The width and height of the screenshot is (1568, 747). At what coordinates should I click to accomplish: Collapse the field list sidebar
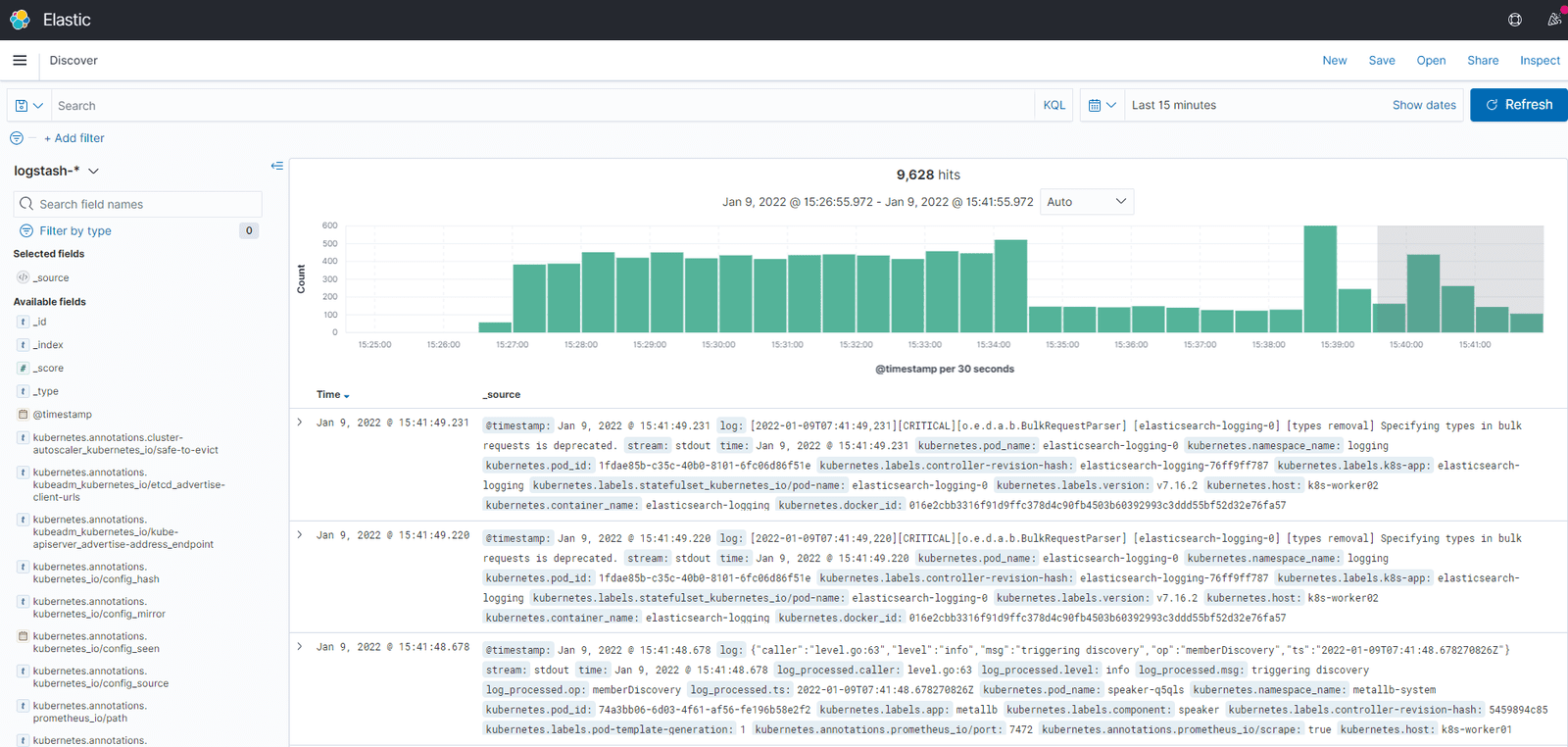click(x=277, y=166)
